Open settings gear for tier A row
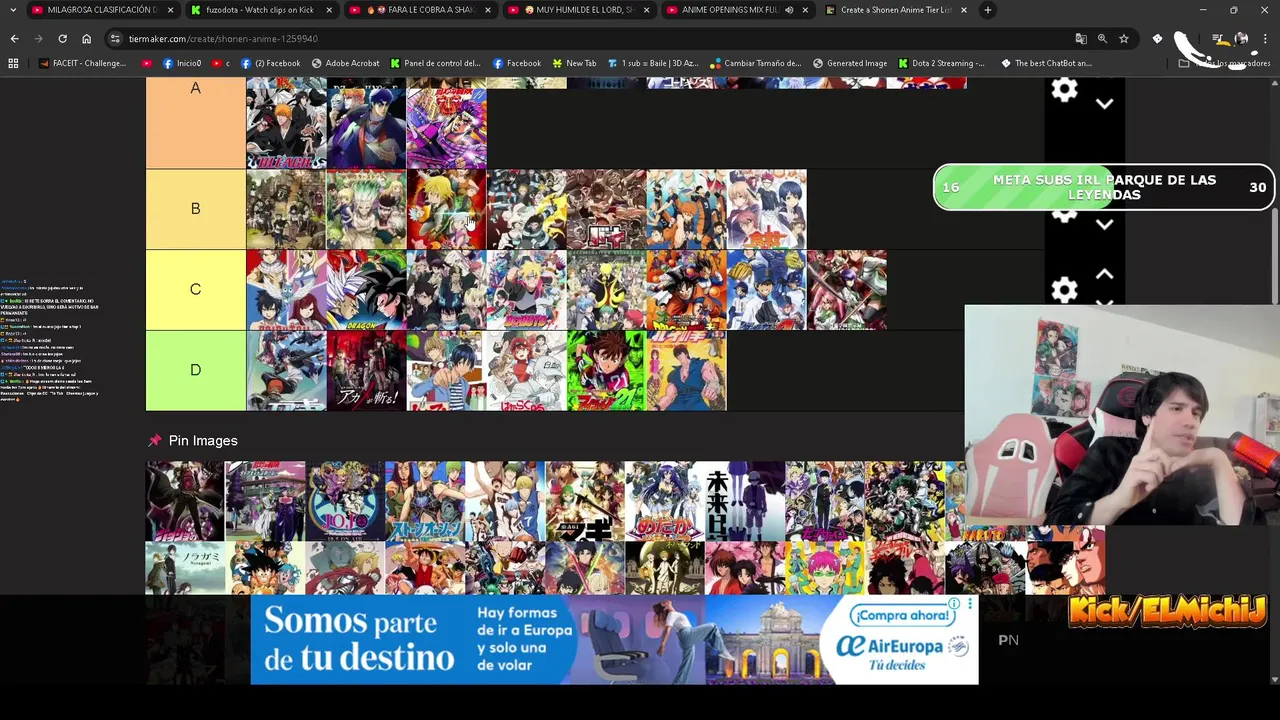 (1064, 90)
